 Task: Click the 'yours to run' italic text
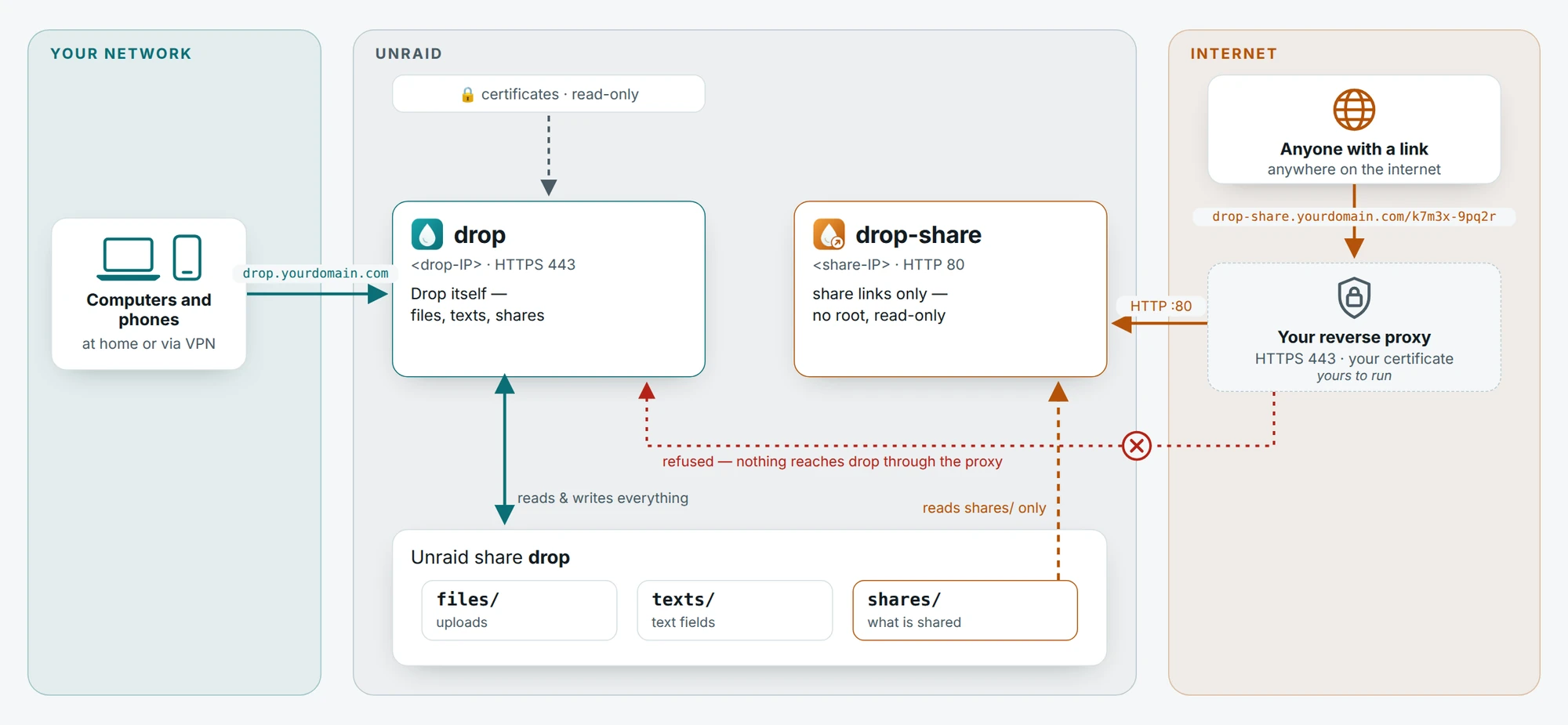1354,376
